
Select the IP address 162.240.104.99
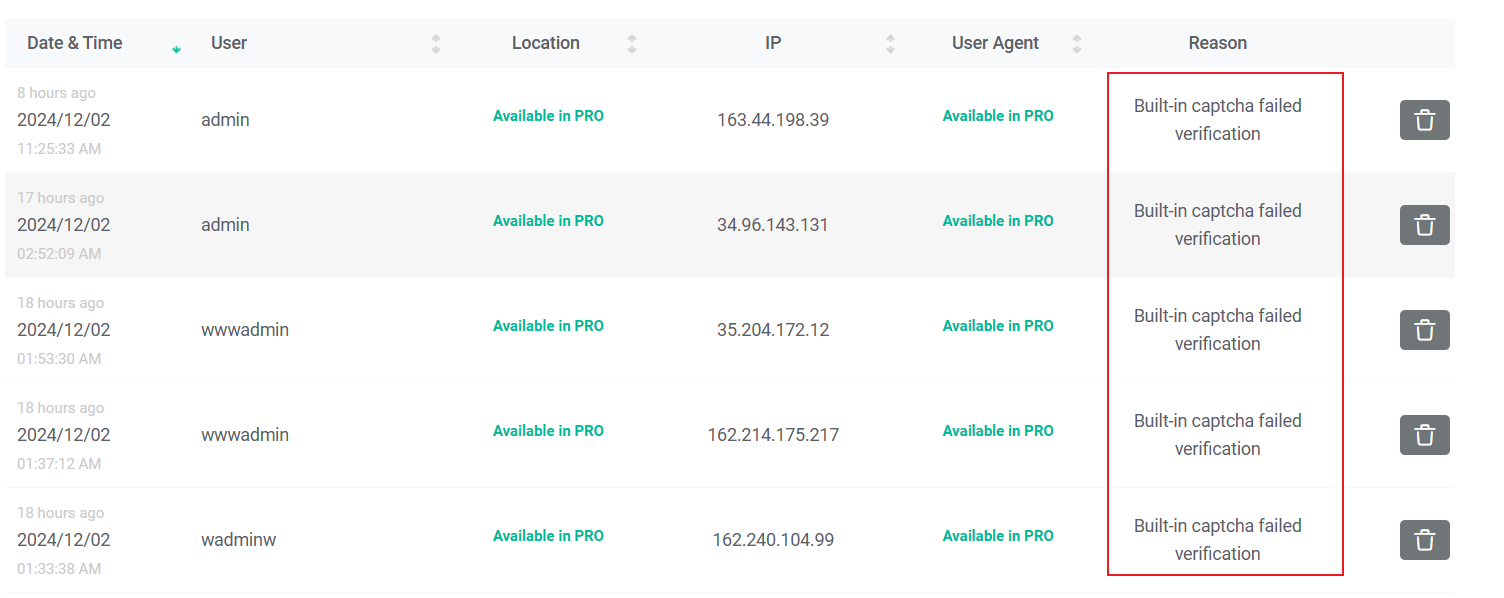coord(773,540)
